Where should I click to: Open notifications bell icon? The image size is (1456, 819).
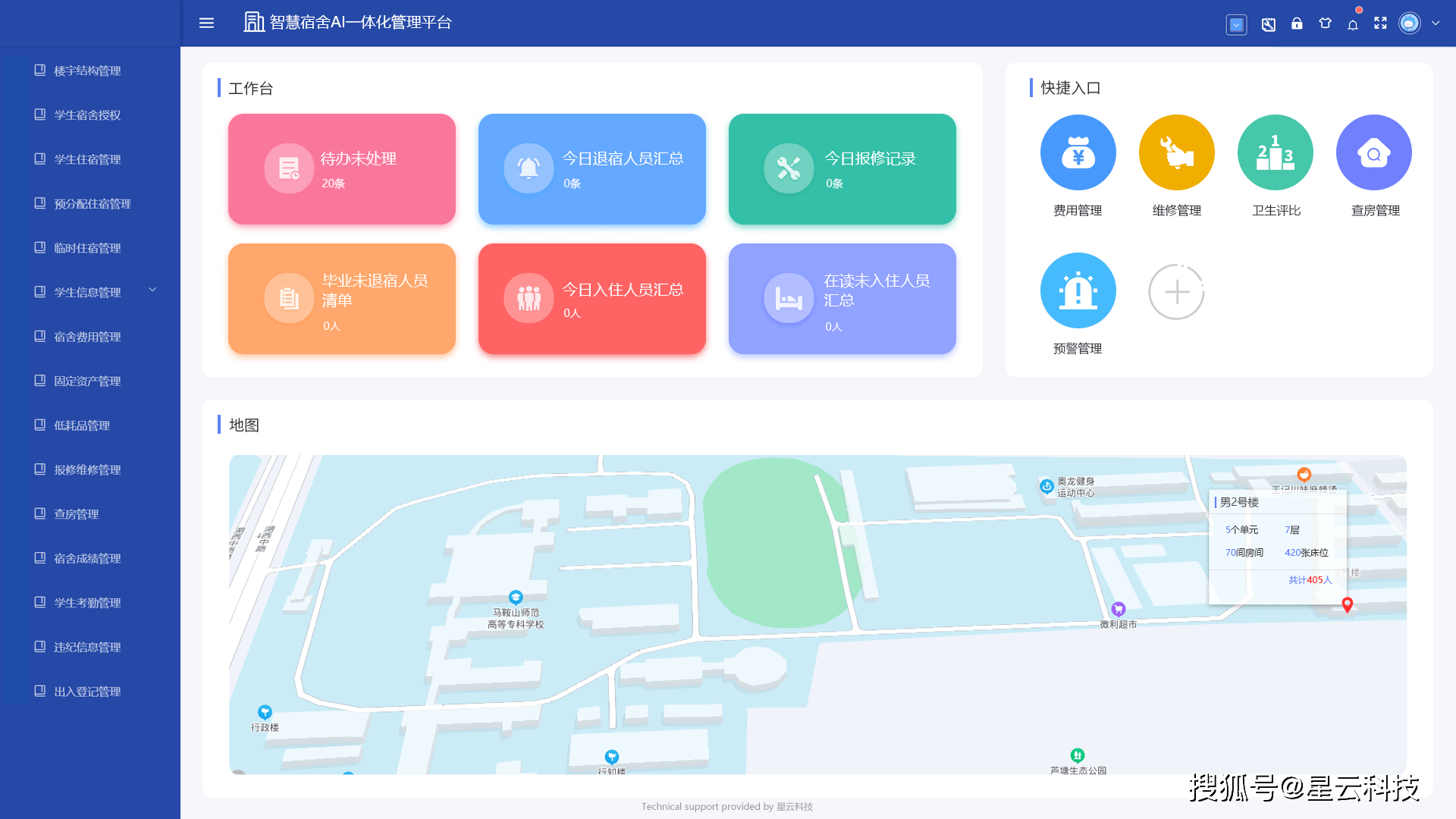(1353, 25)
